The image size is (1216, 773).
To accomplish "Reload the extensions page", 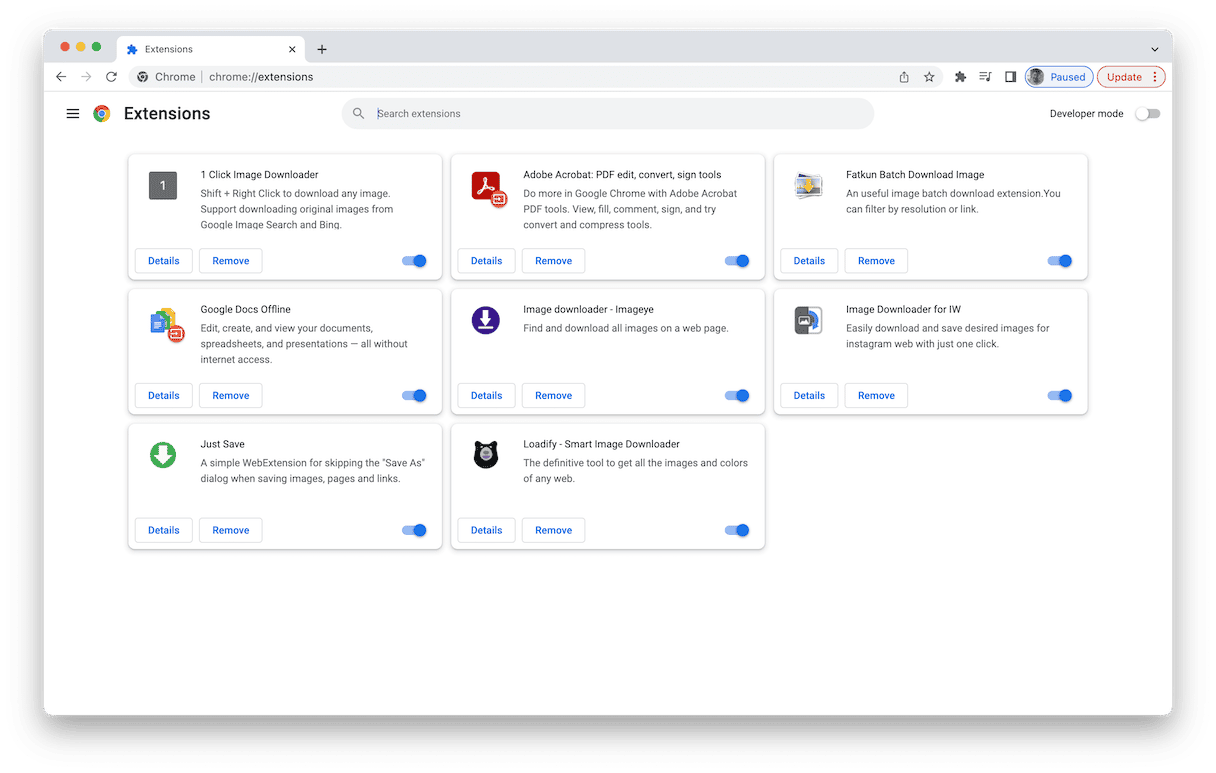I will click(111, 77).
